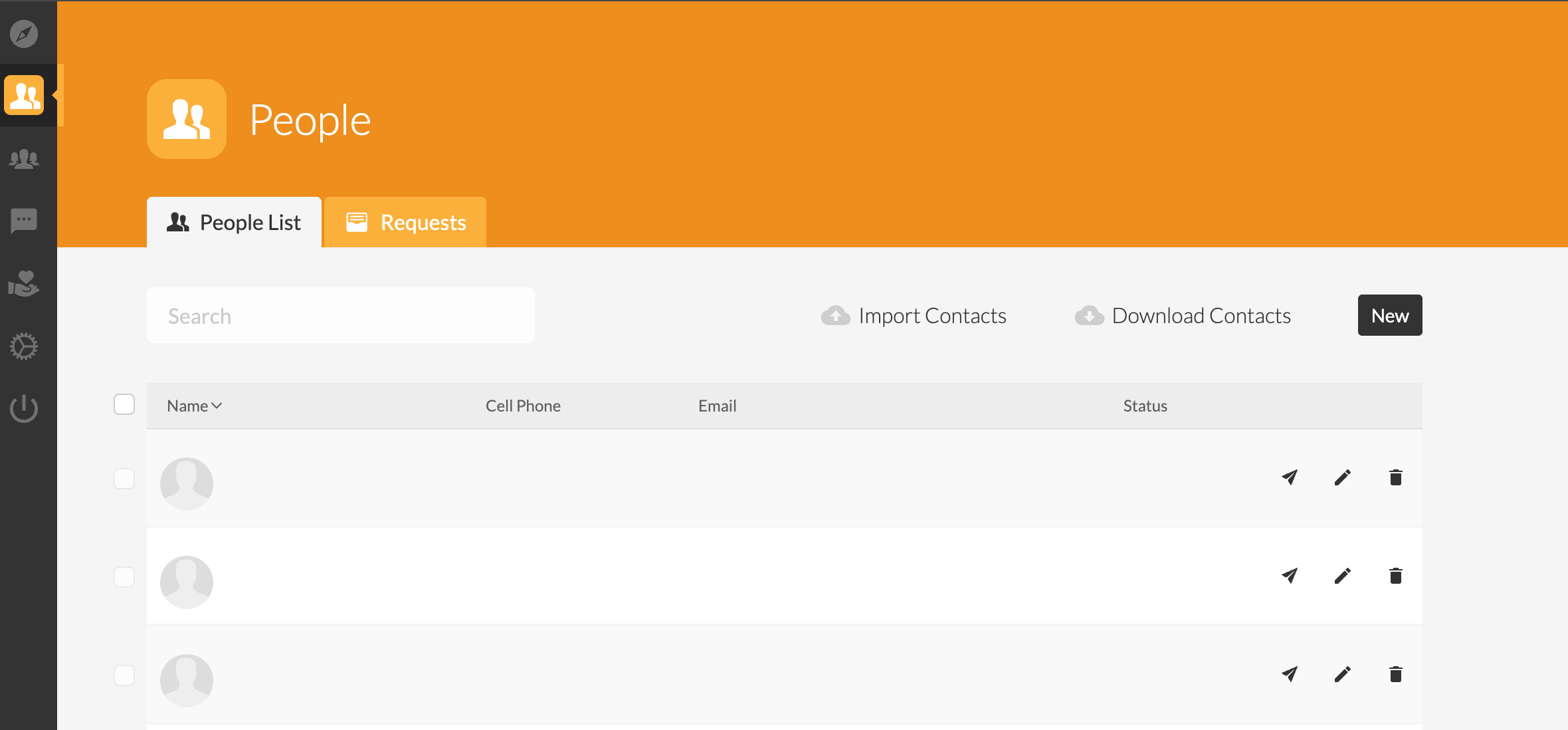Check the second person's row checkbox
Viewport: 1568px width, 730px height.
[x=124, y=577]
